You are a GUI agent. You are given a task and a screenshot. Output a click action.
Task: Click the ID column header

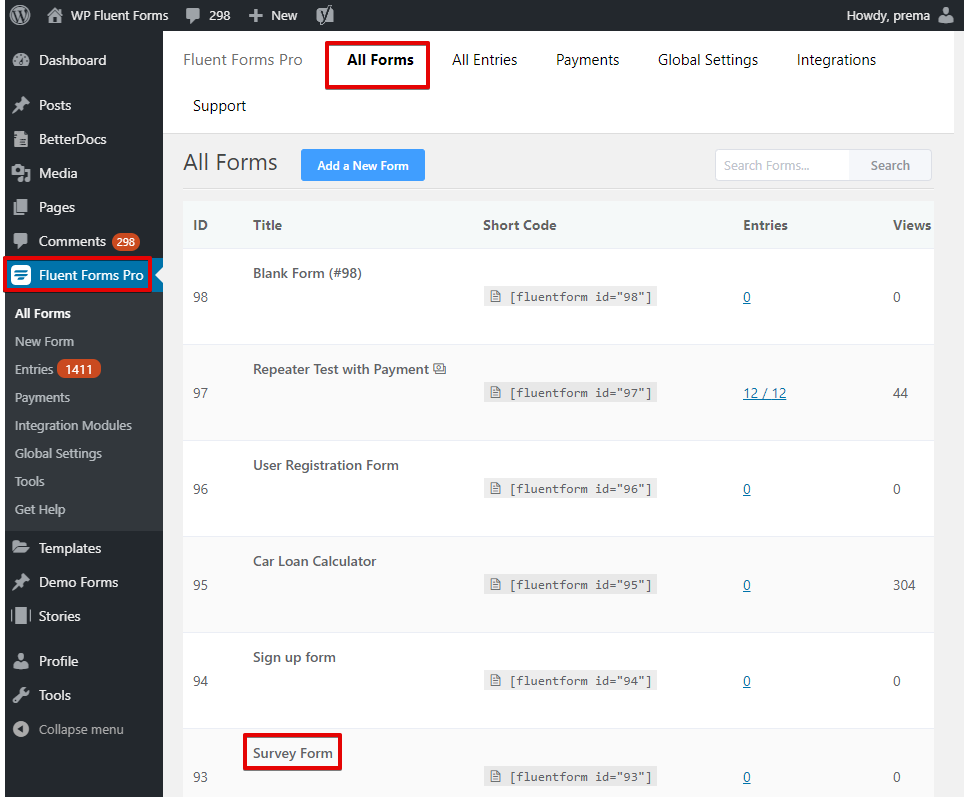(200, 225)
